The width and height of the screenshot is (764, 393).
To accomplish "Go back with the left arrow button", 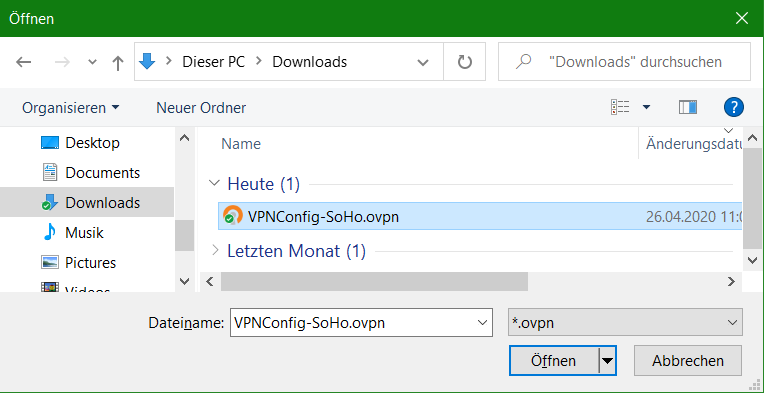I will pyautogui.click(x=23, y=62).
